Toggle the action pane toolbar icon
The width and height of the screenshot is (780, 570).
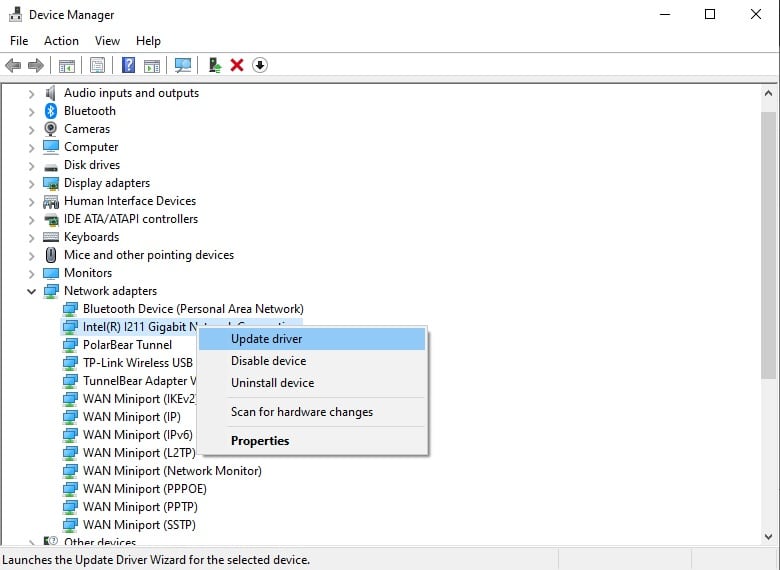(x=152, y=65)
